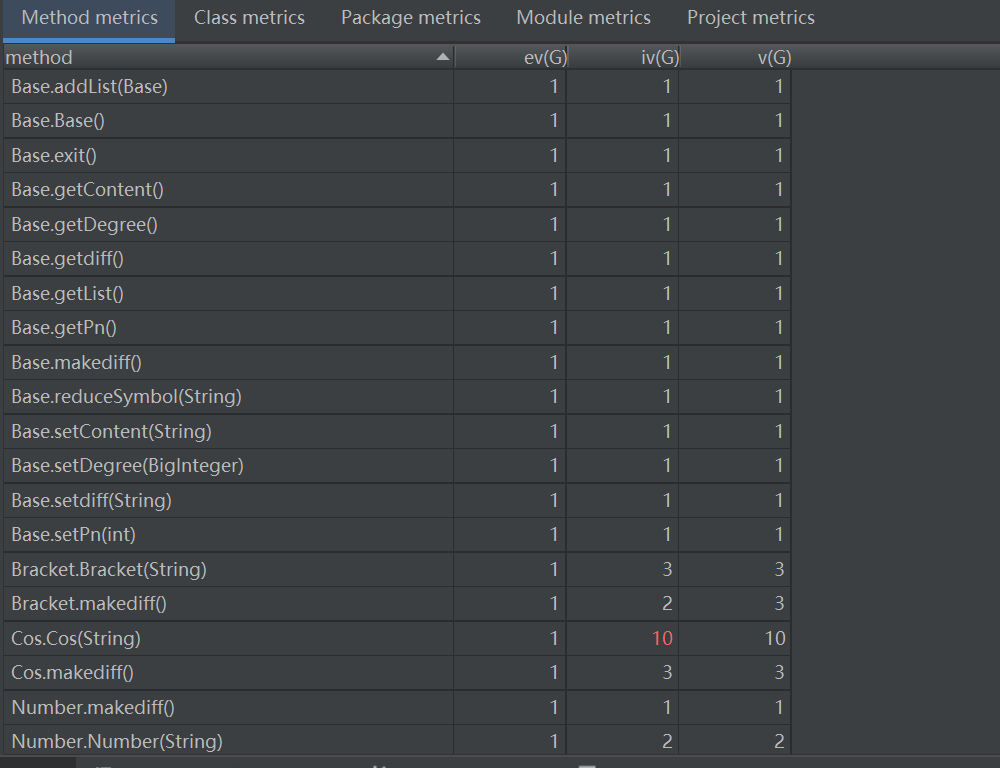Click the Number.Number(String) method entry
The width and height of the screenshot is (1000, 768).
point(116,741)
